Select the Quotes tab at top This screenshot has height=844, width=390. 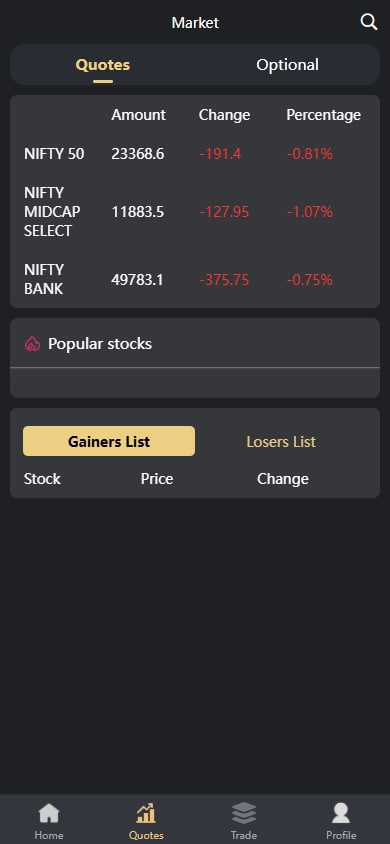pos(103,65)
